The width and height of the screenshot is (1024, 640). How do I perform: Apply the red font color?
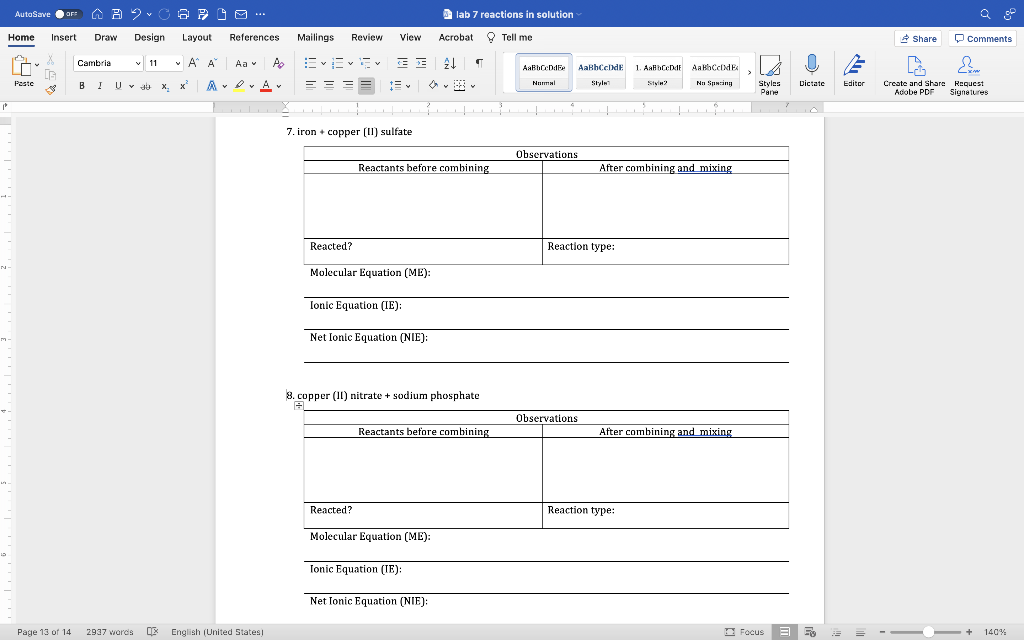(x=266, y=86)
